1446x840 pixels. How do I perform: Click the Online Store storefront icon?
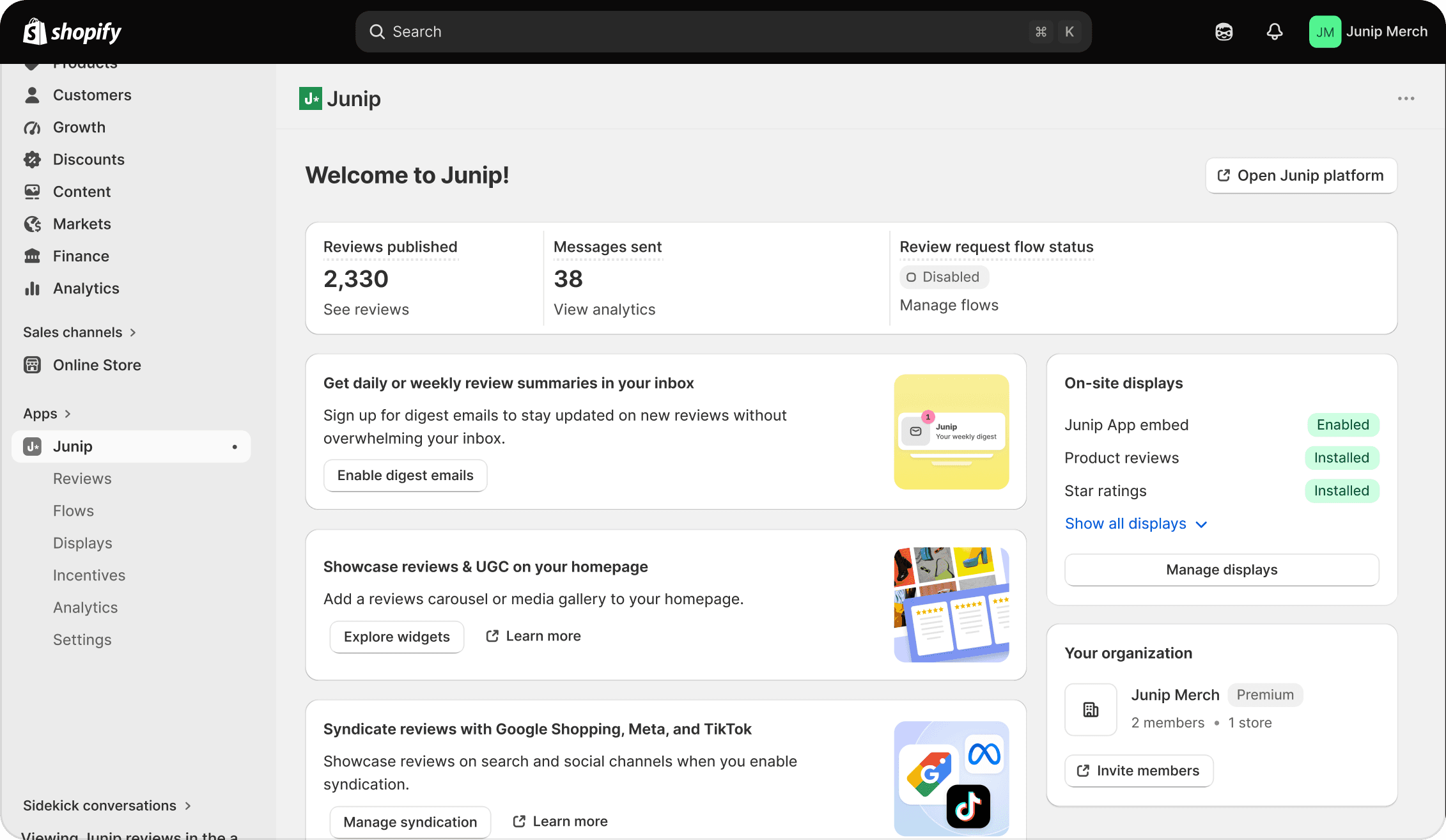[32, 365]
